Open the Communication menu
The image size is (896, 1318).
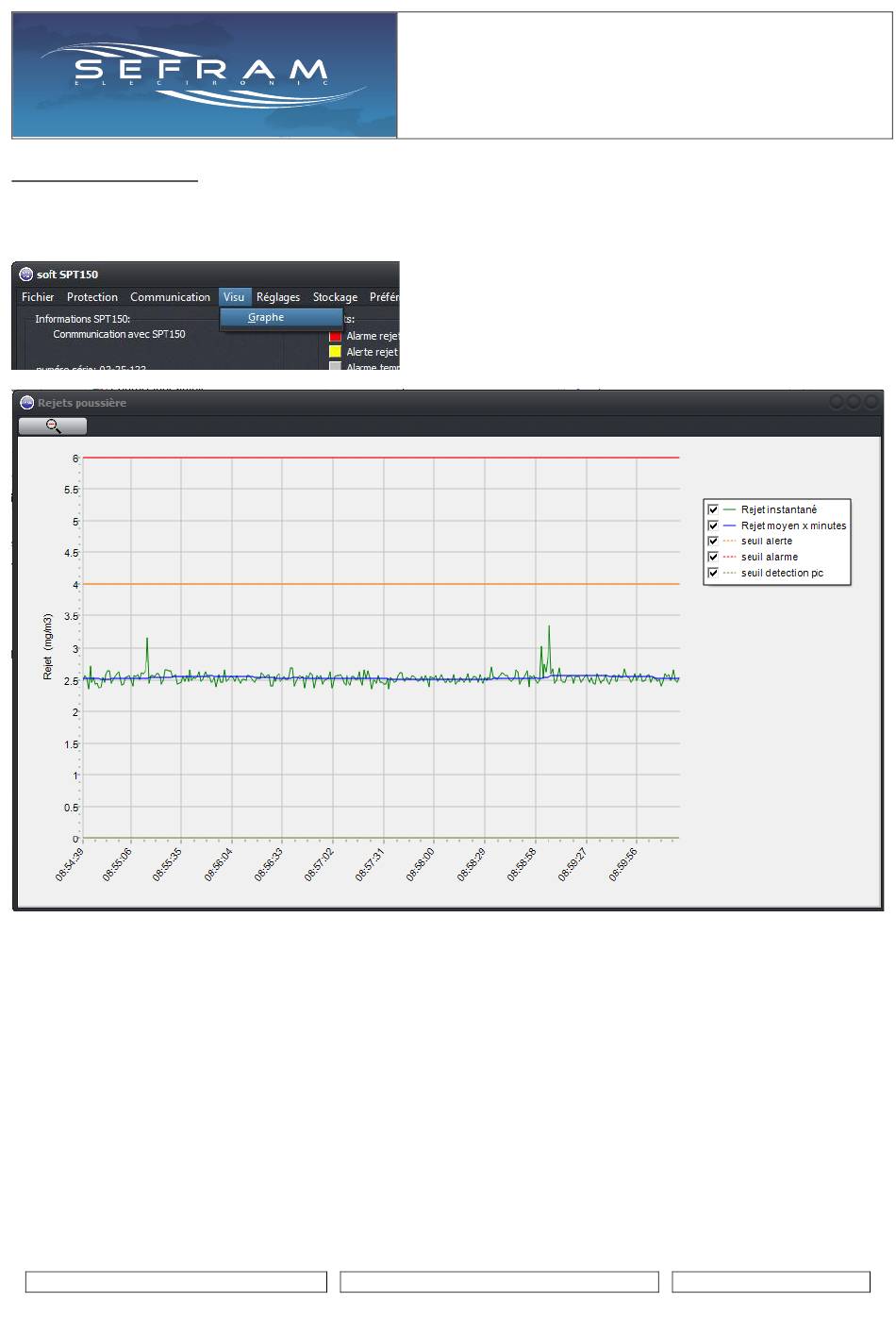(x=170, y=297)
